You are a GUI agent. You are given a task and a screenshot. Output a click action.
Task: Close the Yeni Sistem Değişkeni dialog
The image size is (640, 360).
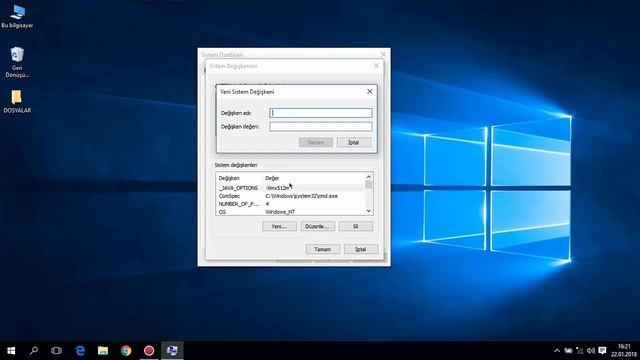click(x=369, y=91)
